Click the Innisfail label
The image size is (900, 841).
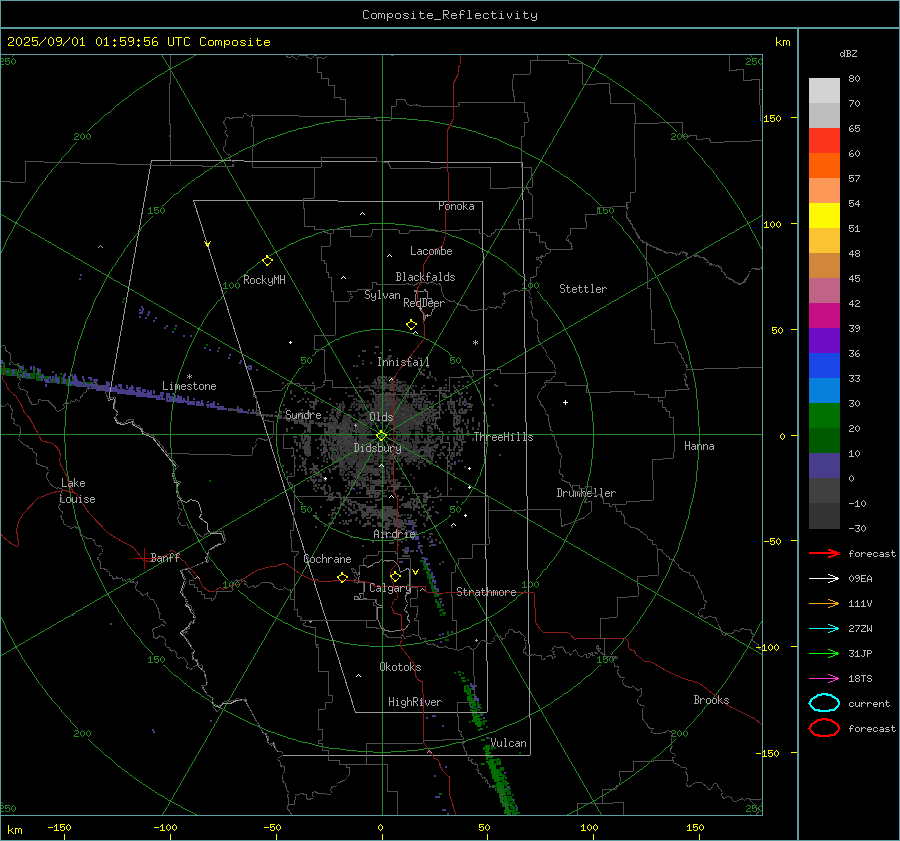coord(403,362)
